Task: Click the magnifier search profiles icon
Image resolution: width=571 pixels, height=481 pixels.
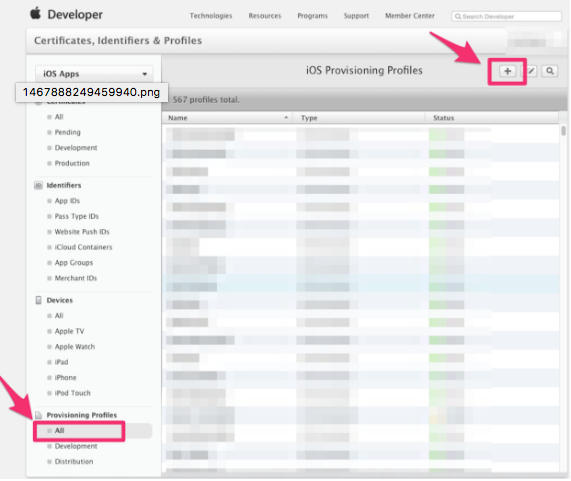Action: [x=550, y=71]
